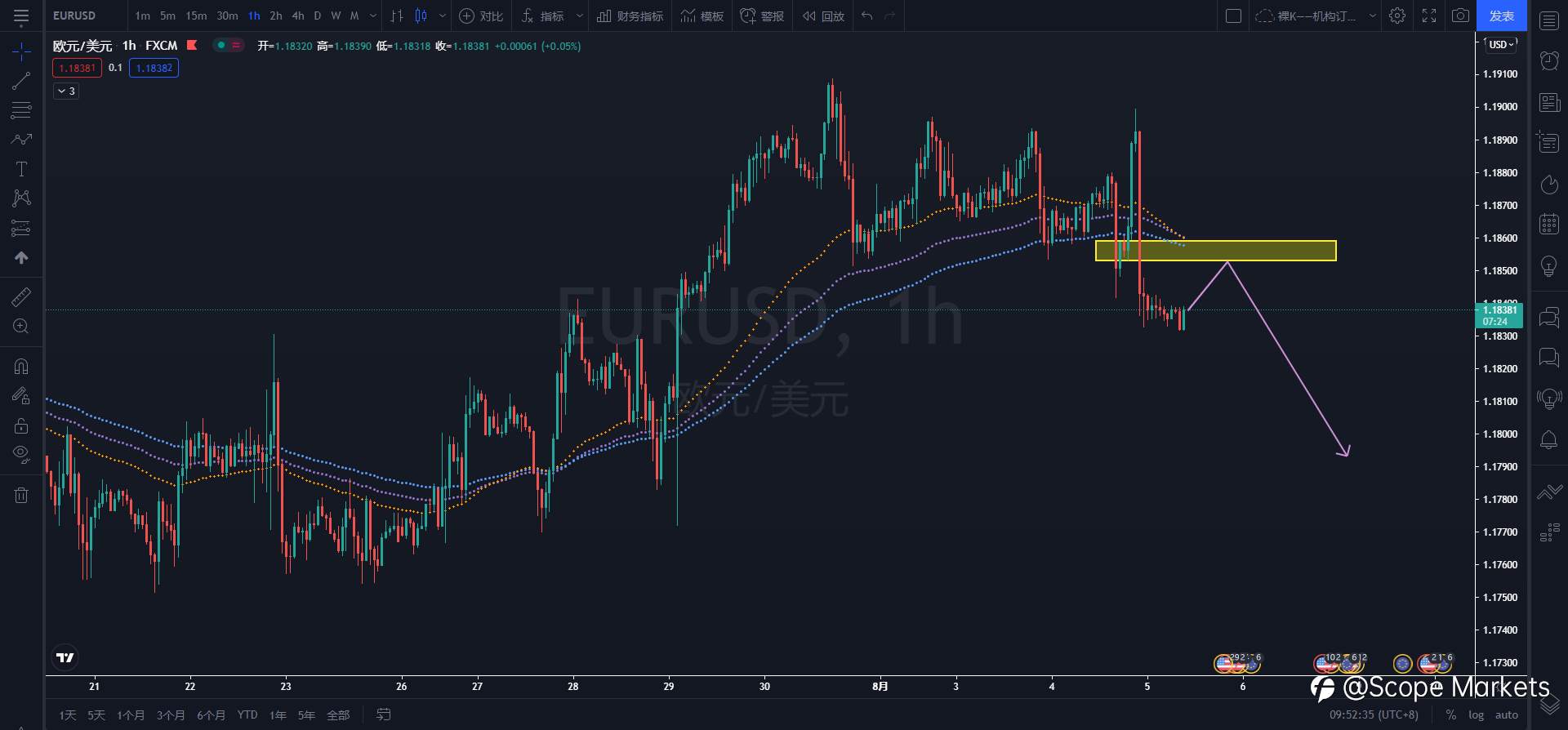Open the ideas light bulb panel

(x=1549, y=266)
